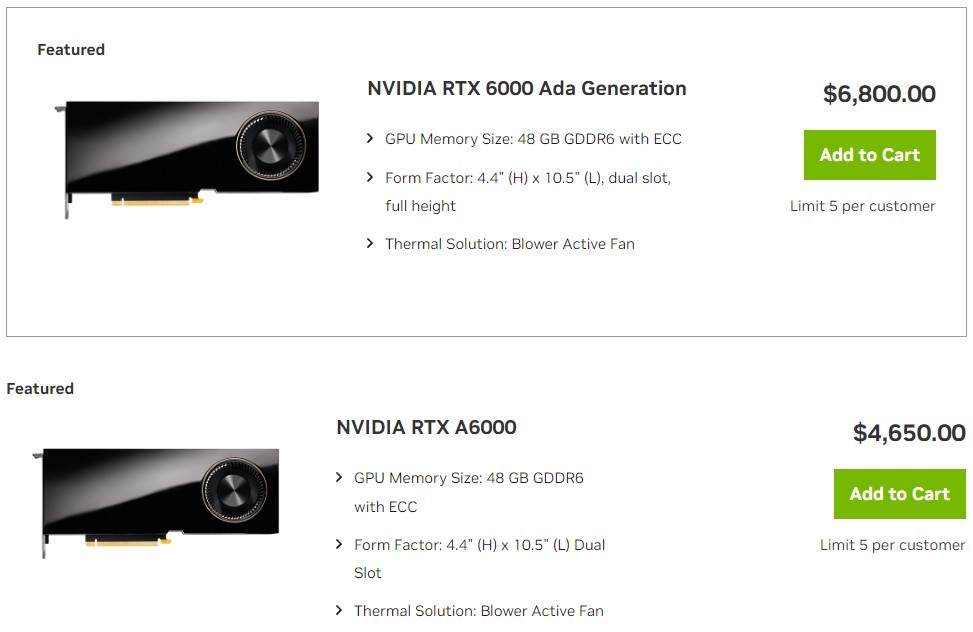Open the NVIDIA RTX 6000 Ada Generation product page
Viewport: 973px width, 632px height.
click(526, 88)
